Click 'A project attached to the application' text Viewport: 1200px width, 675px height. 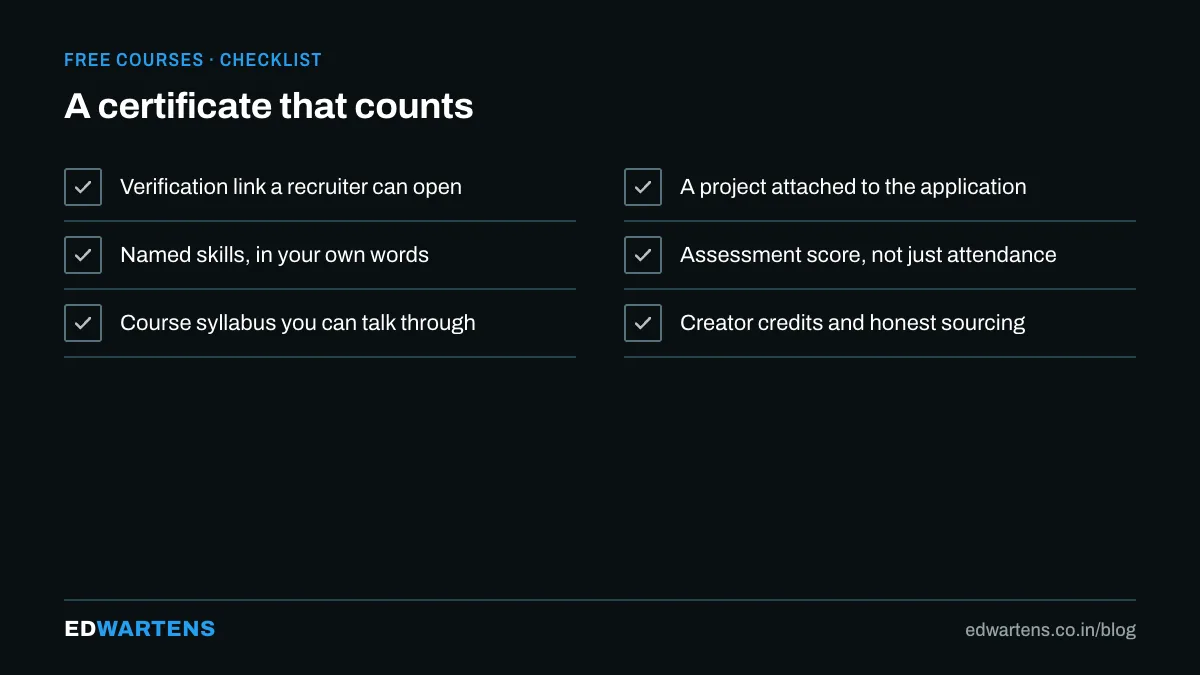853,187
